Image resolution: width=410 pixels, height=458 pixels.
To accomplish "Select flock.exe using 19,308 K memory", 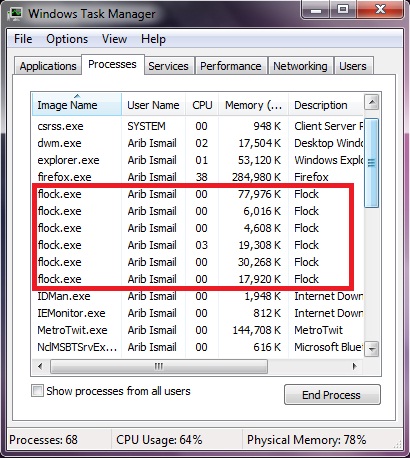I will (197, 245).
